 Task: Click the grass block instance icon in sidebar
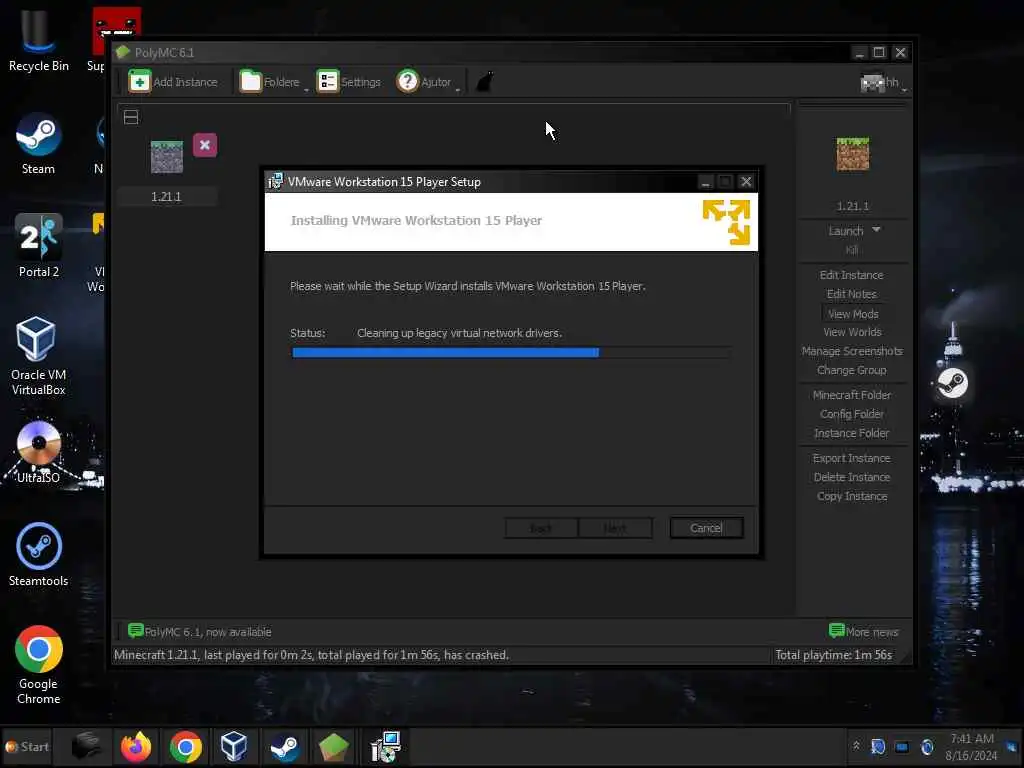pyautogui.click(x=853, y=154)
